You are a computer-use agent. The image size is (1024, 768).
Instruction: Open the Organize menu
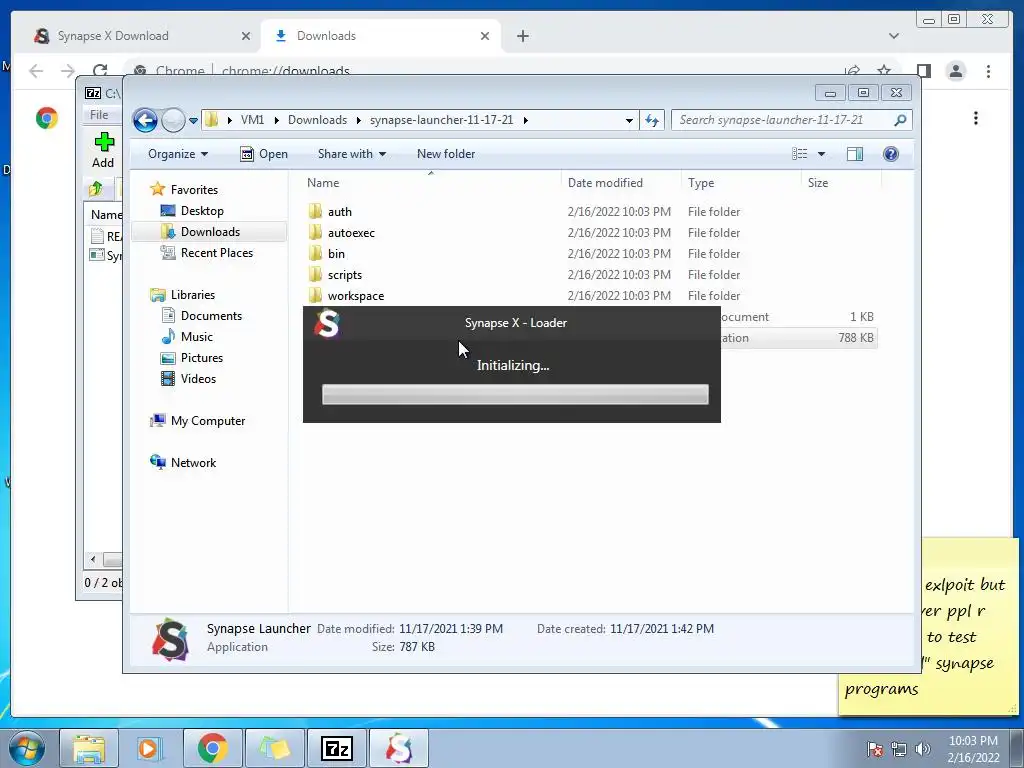tap(178, 154)
